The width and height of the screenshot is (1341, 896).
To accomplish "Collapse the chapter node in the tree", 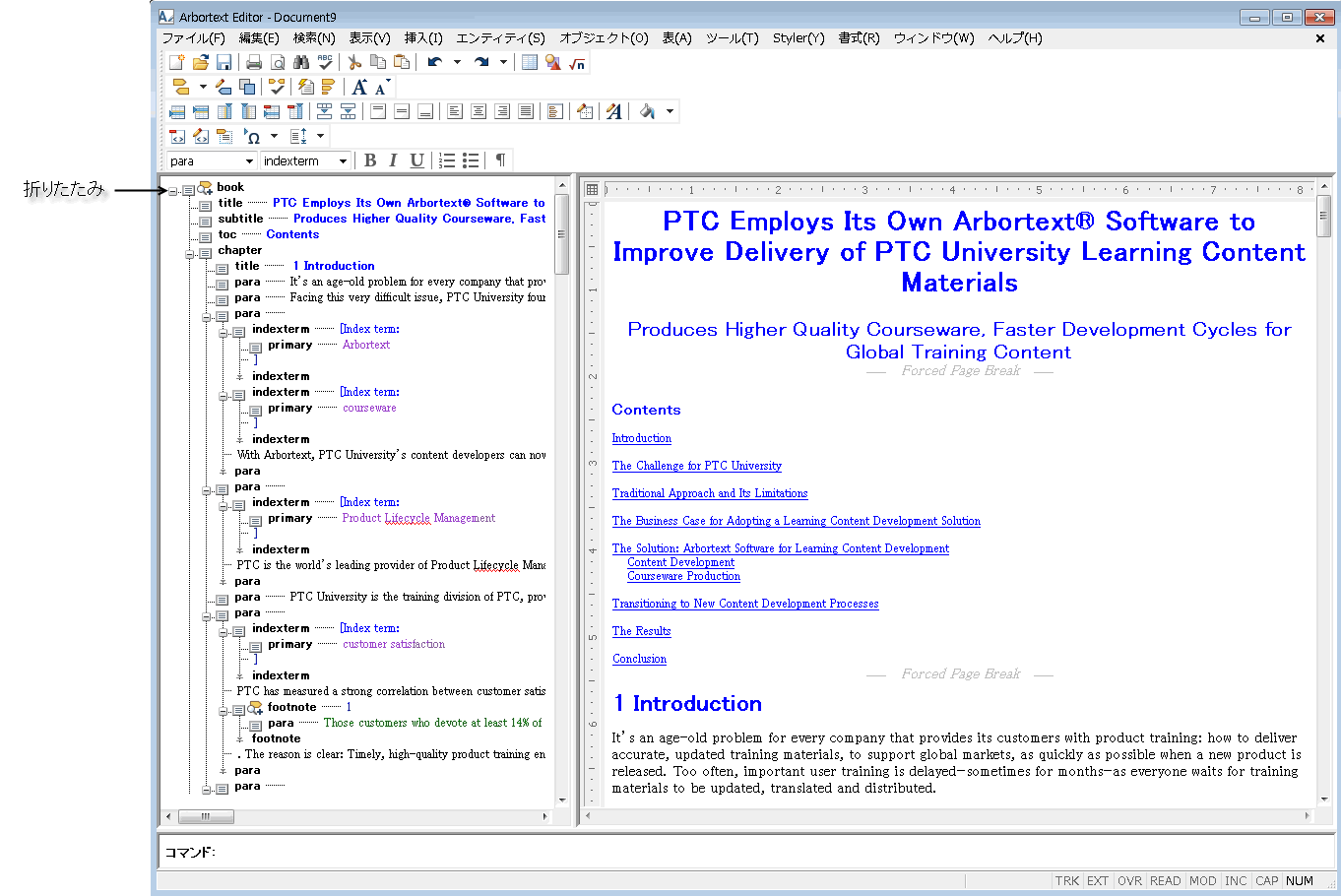I will coord(190,253).
